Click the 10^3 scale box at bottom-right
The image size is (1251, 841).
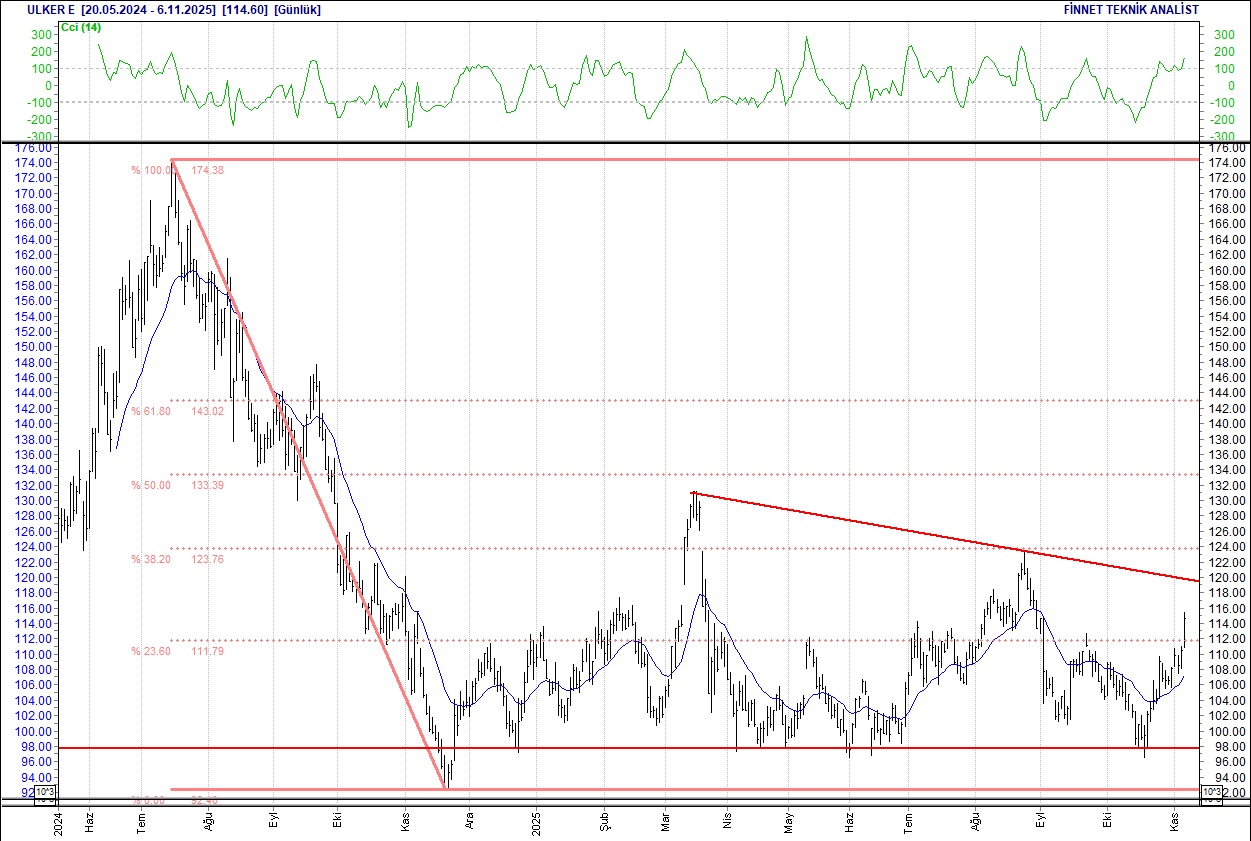(1211, 793)
